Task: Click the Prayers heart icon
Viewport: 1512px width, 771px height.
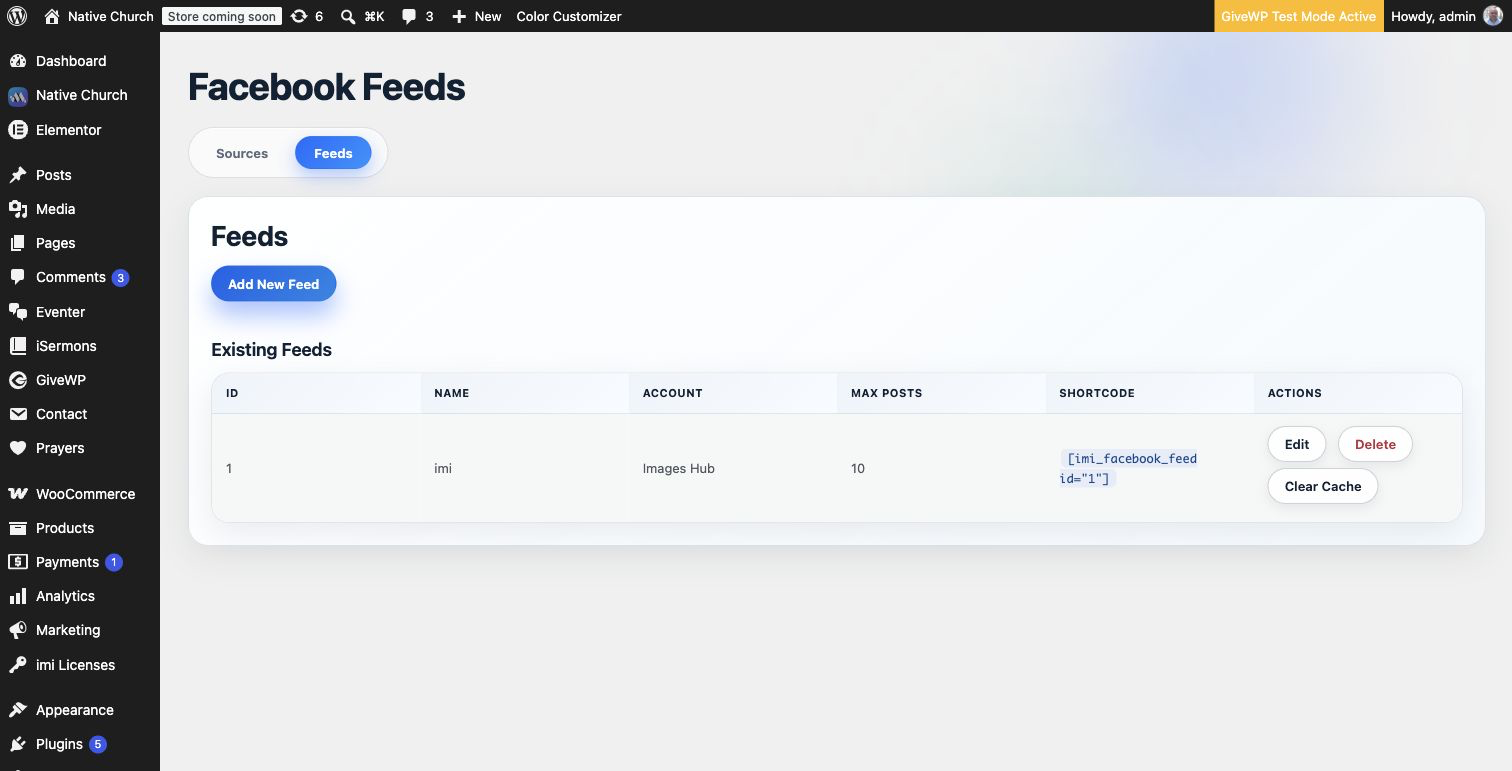Action: pyautogui.click(x=18, y=448)
